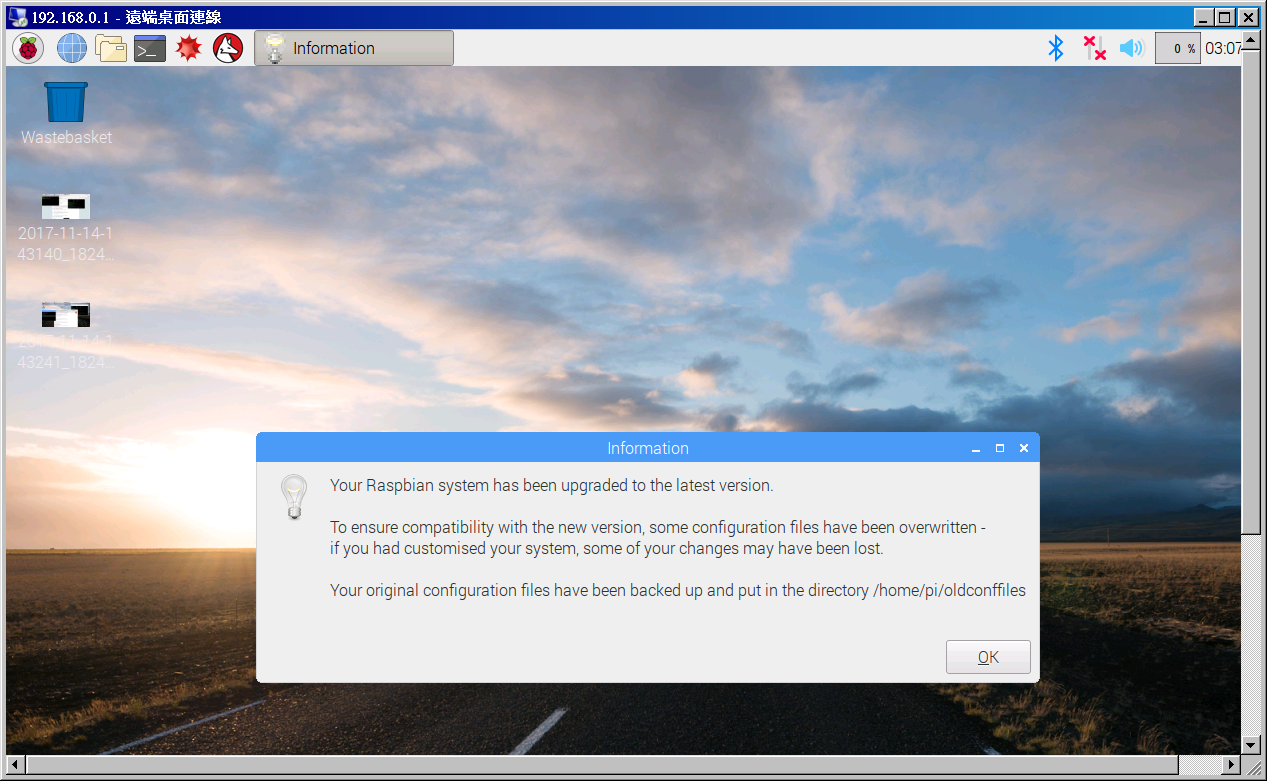The image size is (1267, 781).
Task: Select the Wastebasket desktop icon
Action: click(66, 103)
